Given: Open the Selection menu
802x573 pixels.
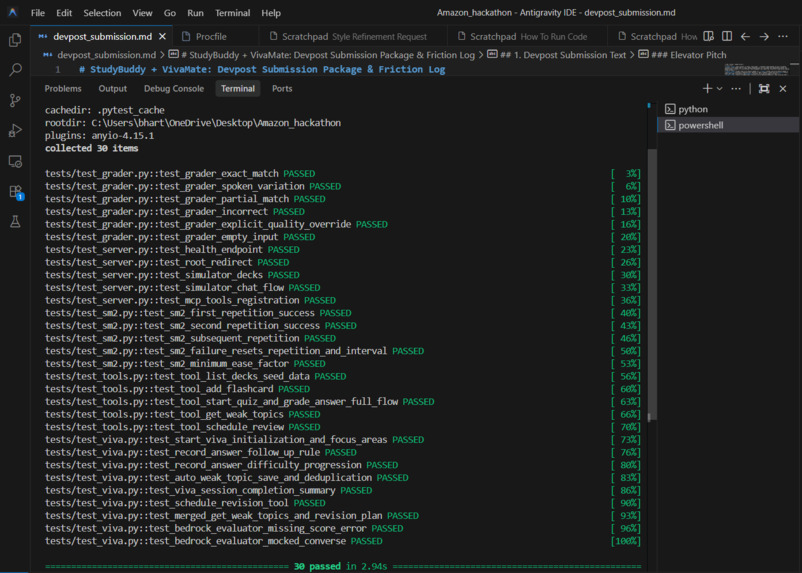Looking at the screenshot, I should (x=102, y=13).
